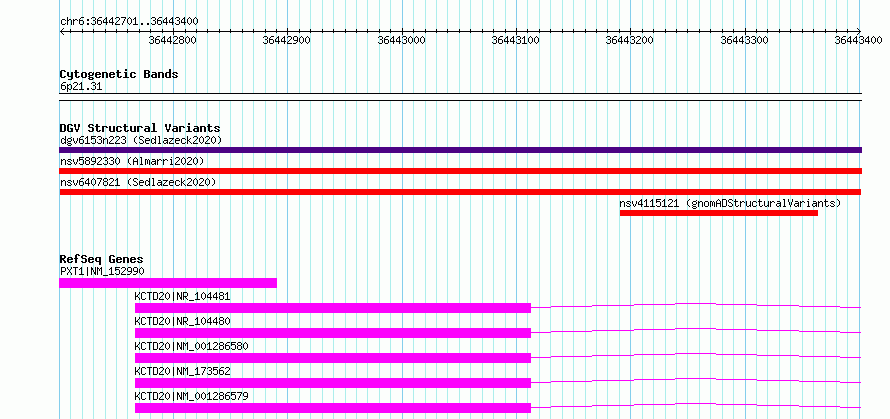Click the nsv6407821 (Sedlazeck2020) label
The height and width of the screenshot is (419, 890).
tap(138, 182)
